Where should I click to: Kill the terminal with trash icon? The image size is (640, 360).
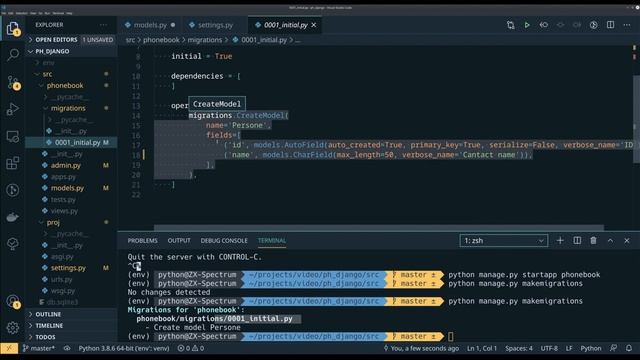(593, 240)
